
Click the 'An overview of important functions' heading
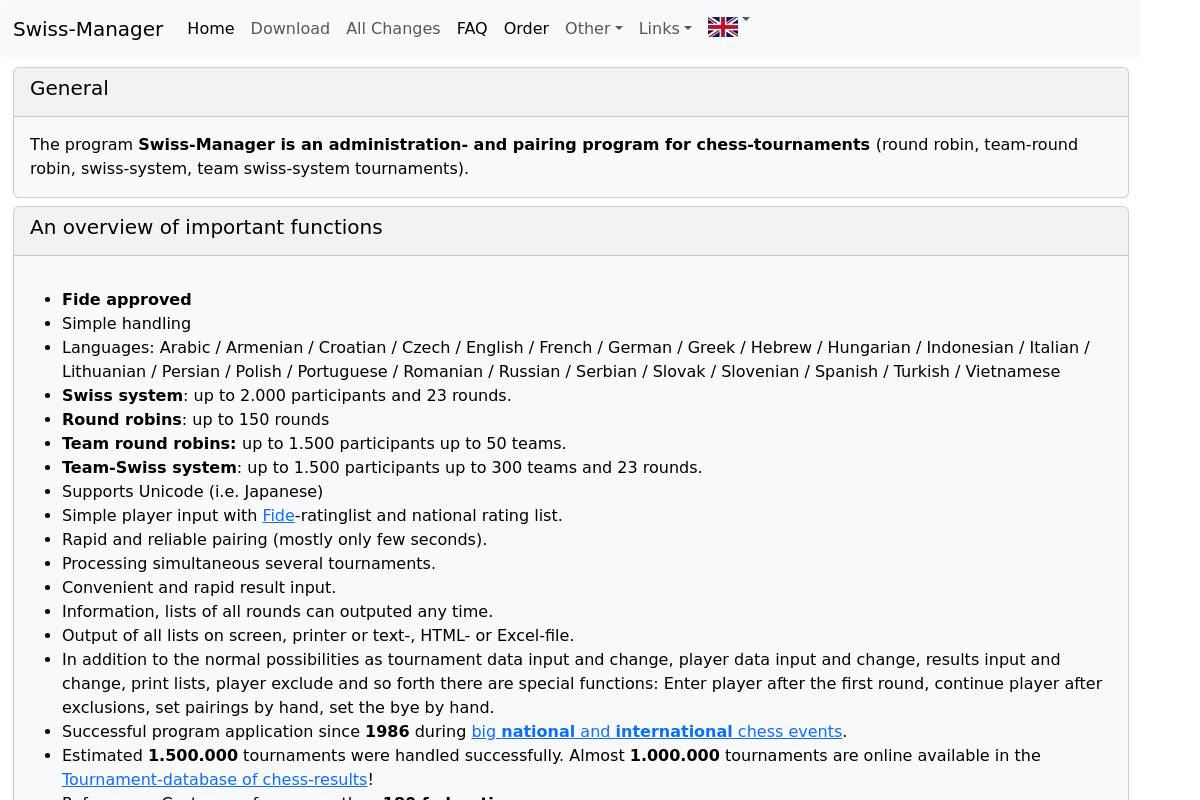point(206,227)
